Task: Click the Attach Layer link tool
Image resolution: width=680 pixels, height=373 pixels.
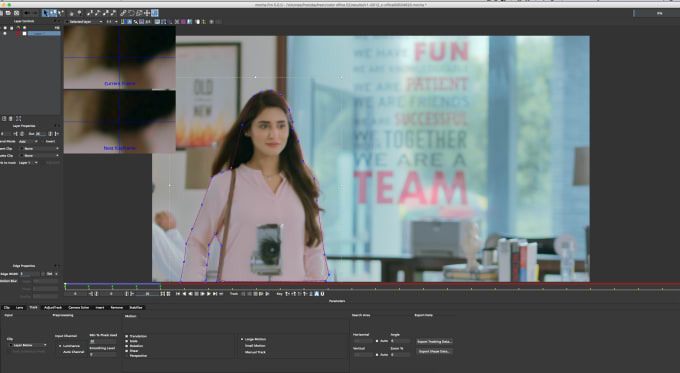Action: click(123, 13)
